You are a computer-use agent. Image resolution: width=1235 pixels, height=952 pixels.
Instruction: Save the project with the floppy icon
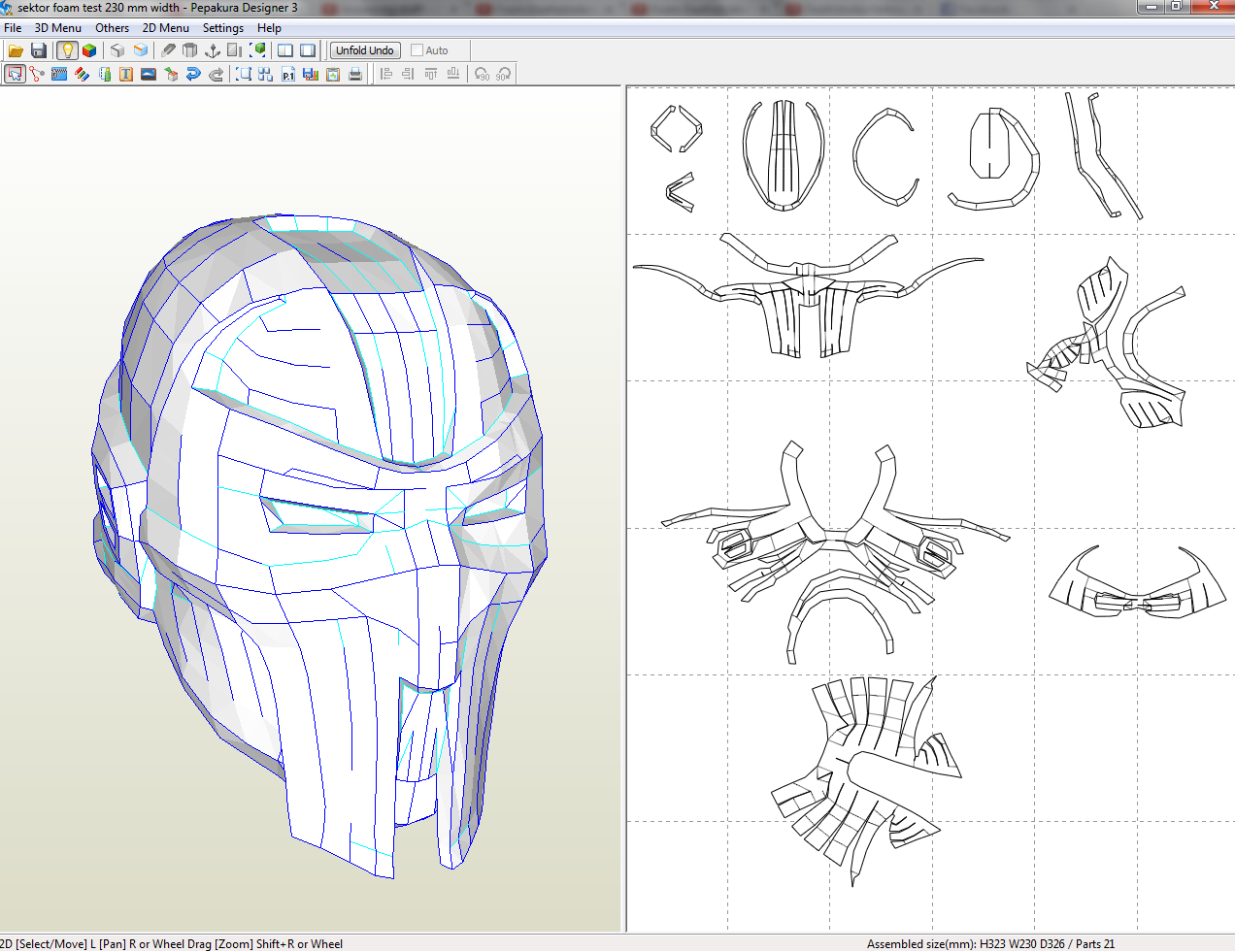[39, 50]
